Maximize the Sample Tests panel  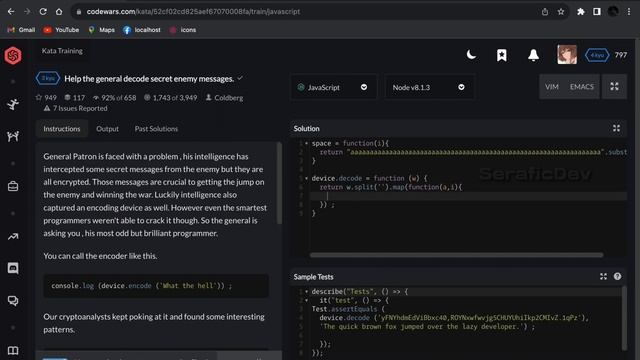[603, 277]
